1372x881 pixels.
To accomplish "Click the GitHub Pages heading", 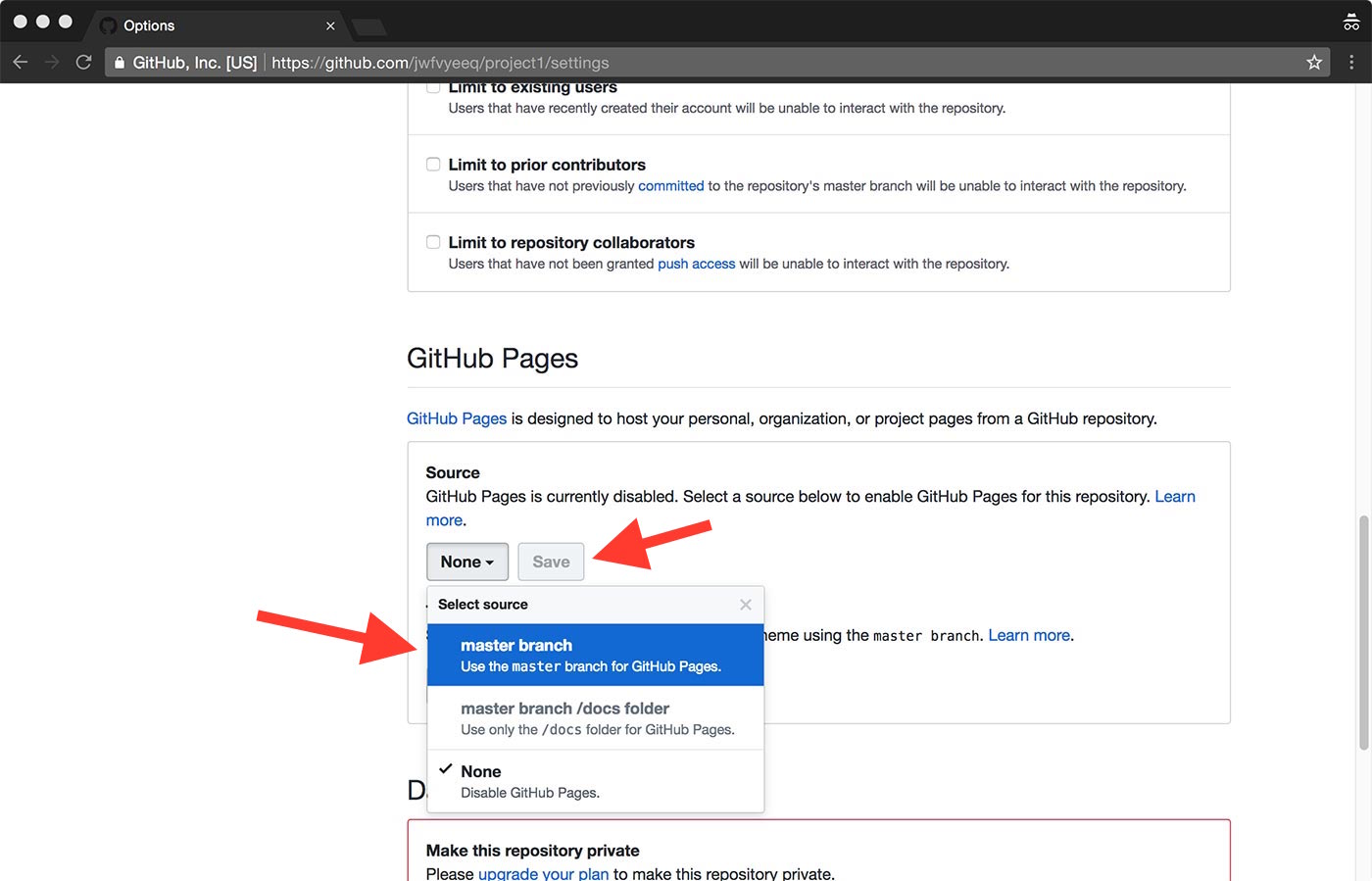I will (x=492, y=358).
